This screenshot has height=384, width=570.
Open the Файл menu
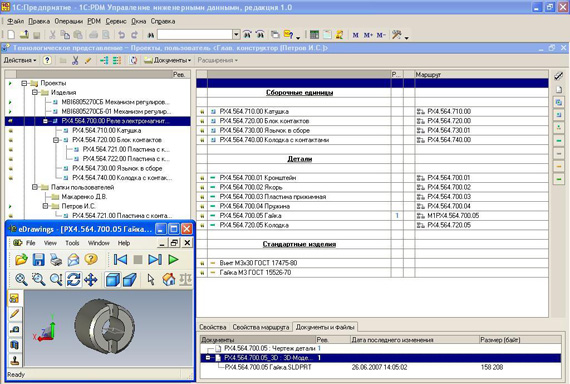[15, 21]
